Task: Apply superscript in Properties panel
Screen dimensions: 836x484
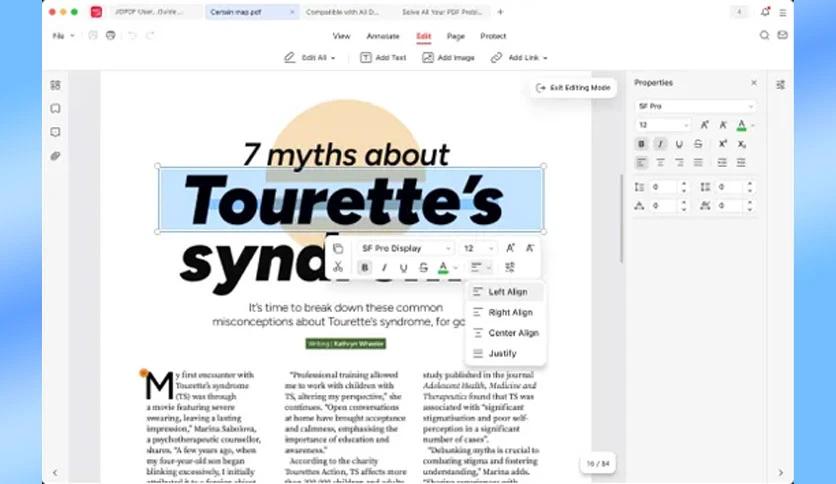Action: click(x=722, y=144)
